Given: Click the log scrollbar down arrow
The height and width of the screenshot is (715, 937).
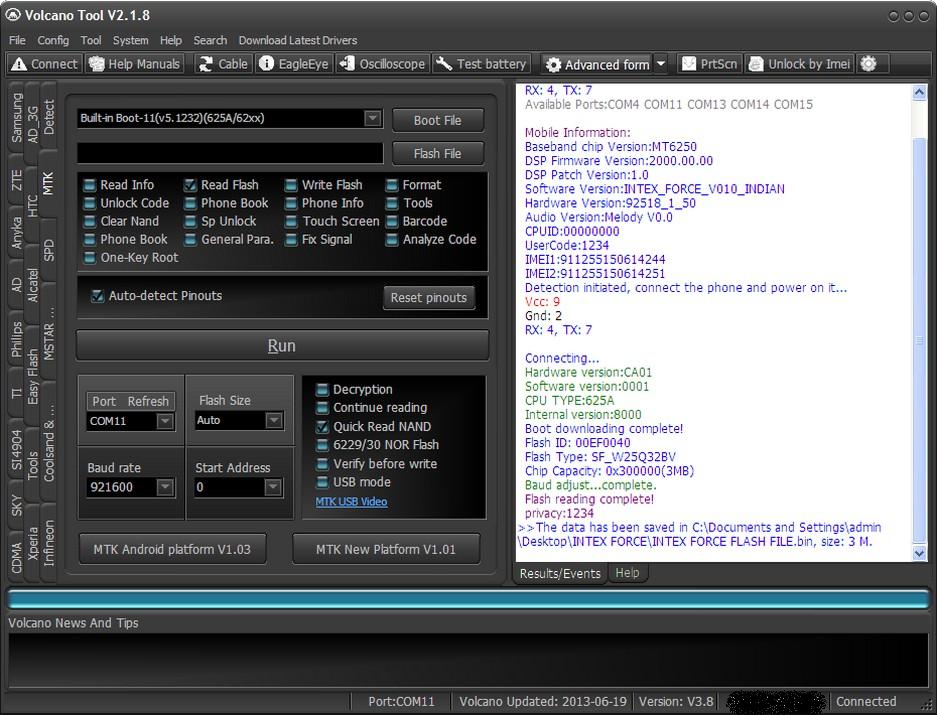Looking at the screenshot, I should pos(920,554).
